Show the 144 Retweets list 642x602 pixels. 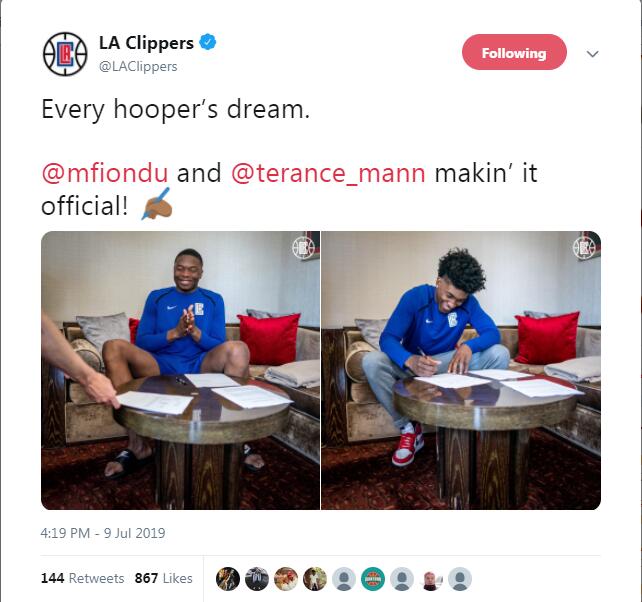tap(82, 578)
